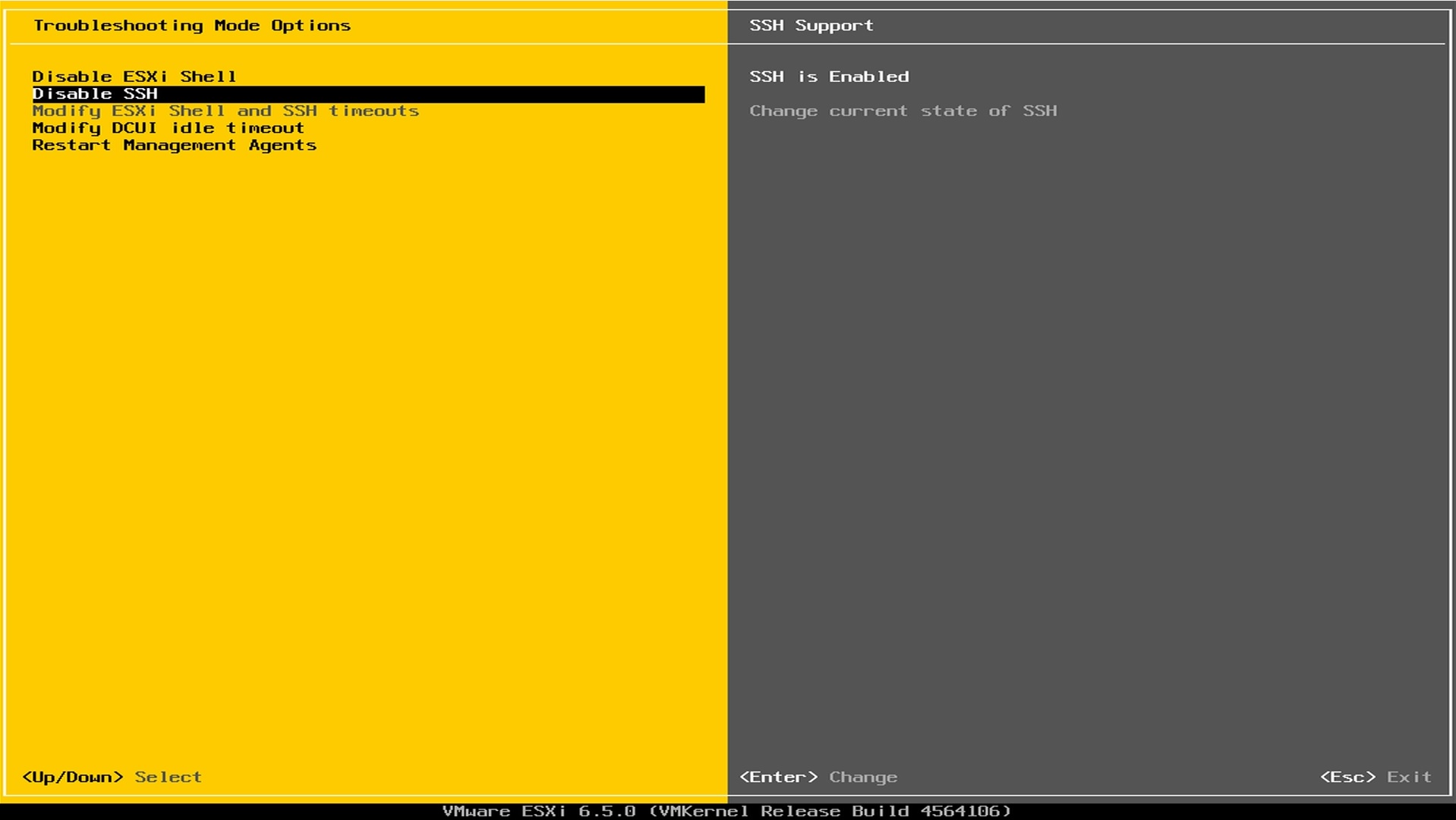Click the SSH Support panel header

pyautogui.click(x=811, y=25)
